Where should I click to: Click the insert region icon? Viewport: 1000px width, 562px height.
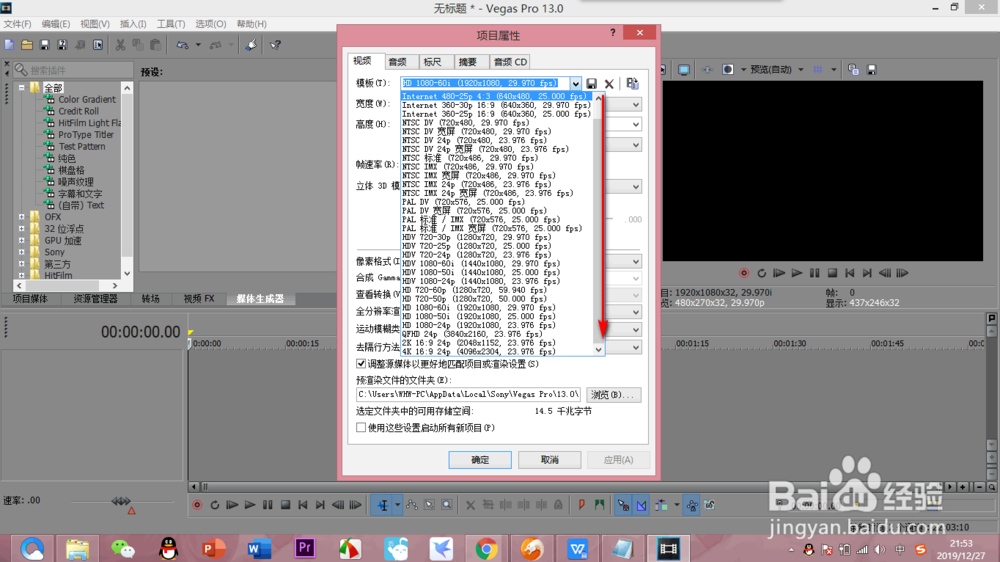[599, 505]
